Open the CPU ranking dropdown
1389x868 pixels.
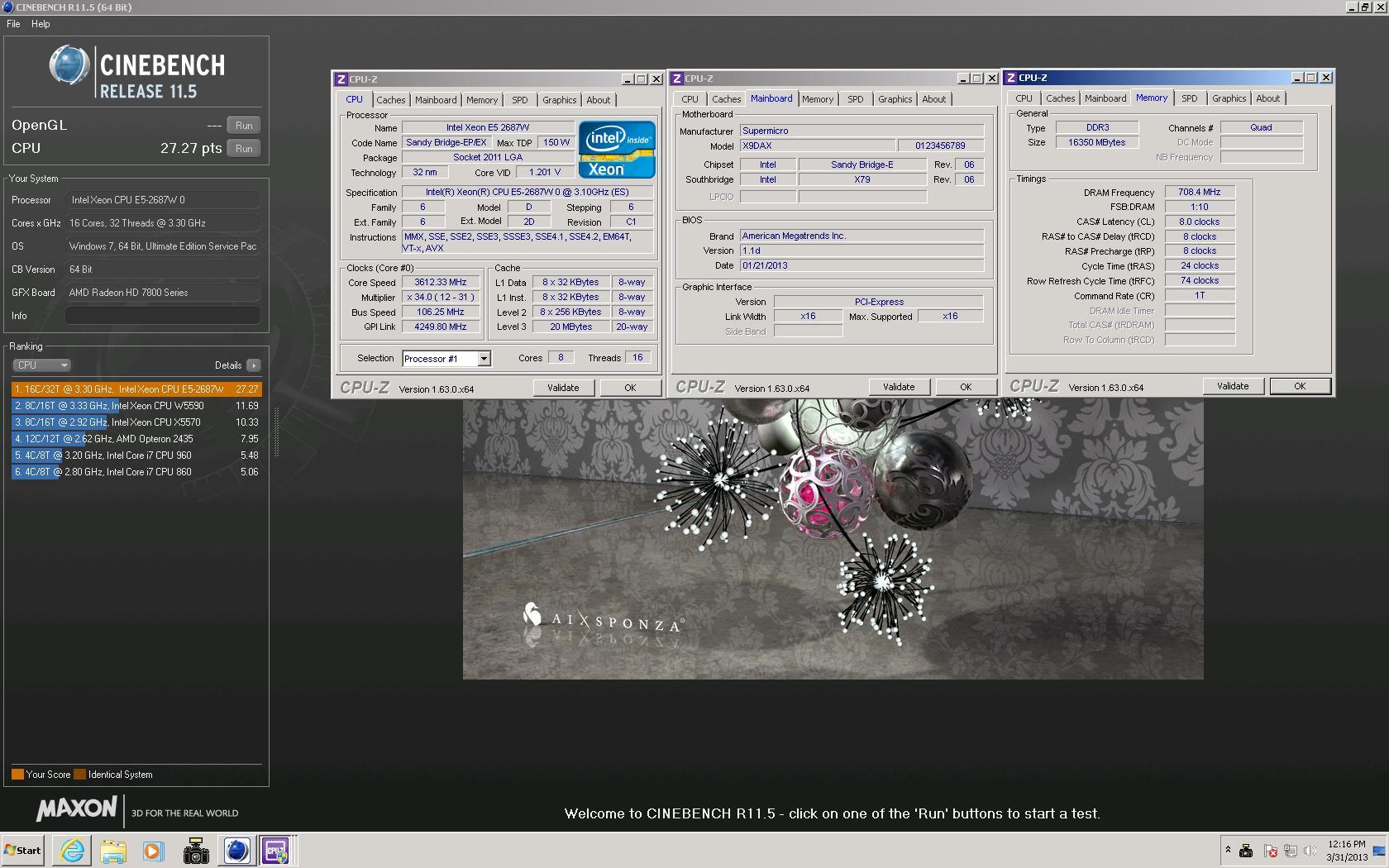coord(41,365)
